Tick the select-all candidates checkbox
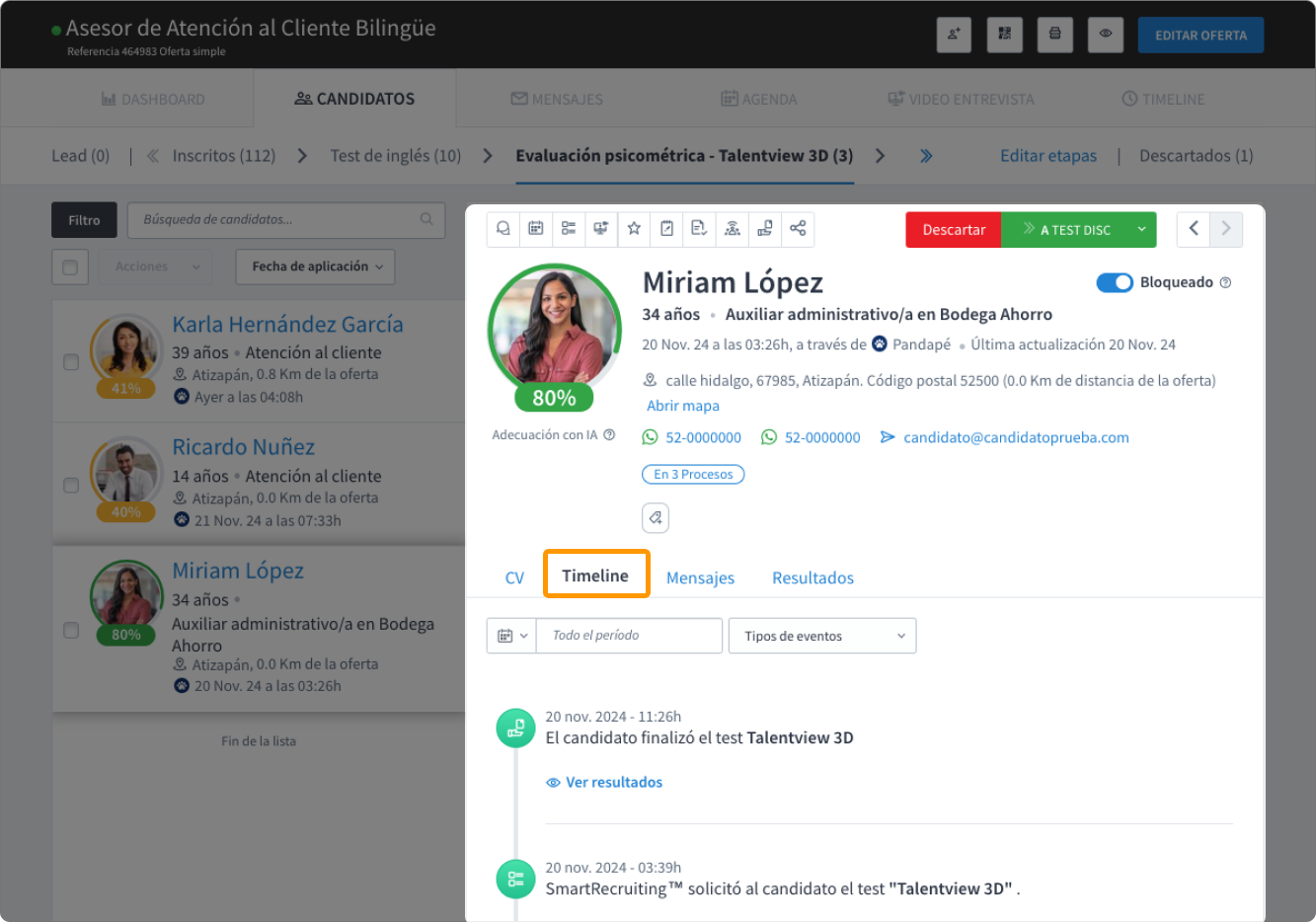The height and width of the screenshot is (922, 1316). 70,268
